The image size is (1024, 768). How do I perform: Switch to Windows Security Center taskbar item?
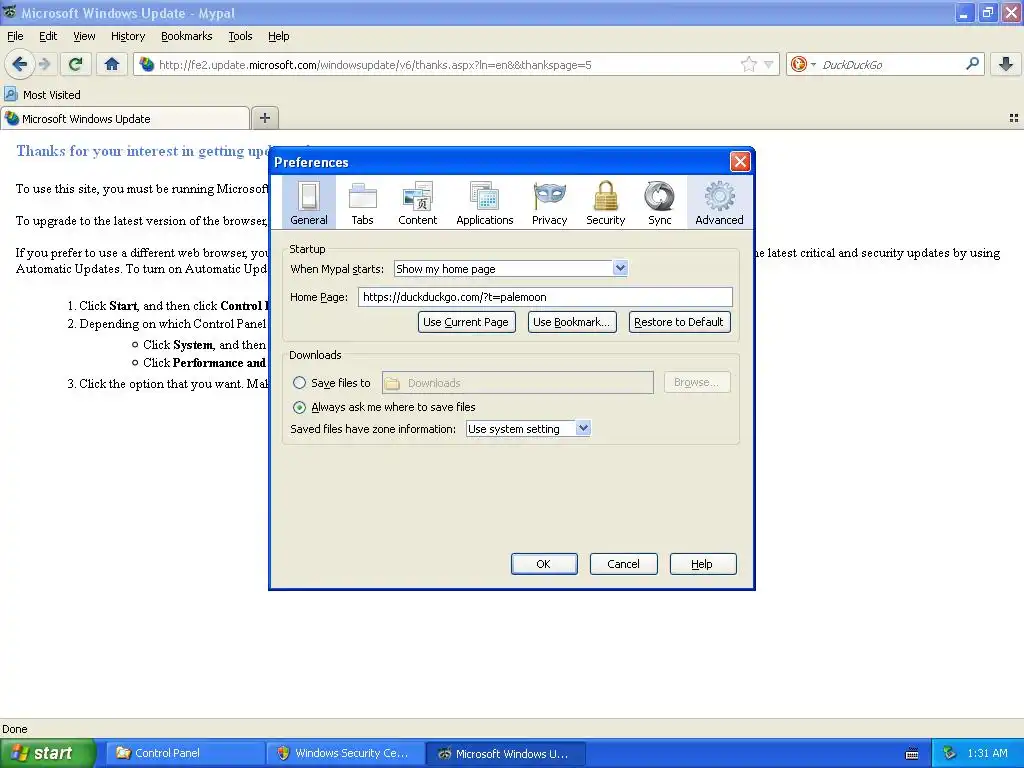[x=346, y=753]
